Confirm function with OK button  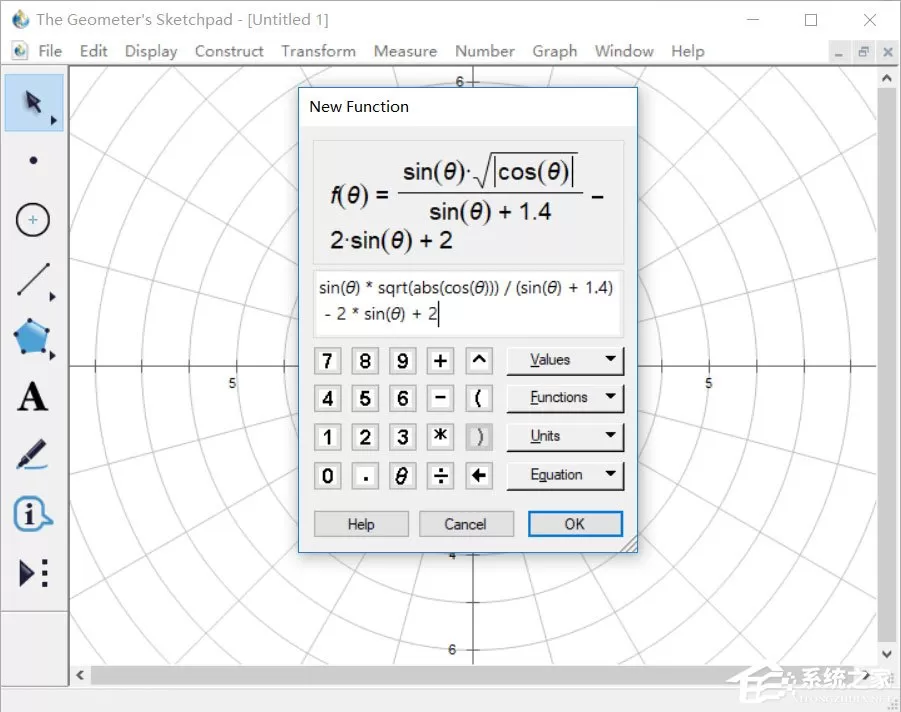pos(575,524)
